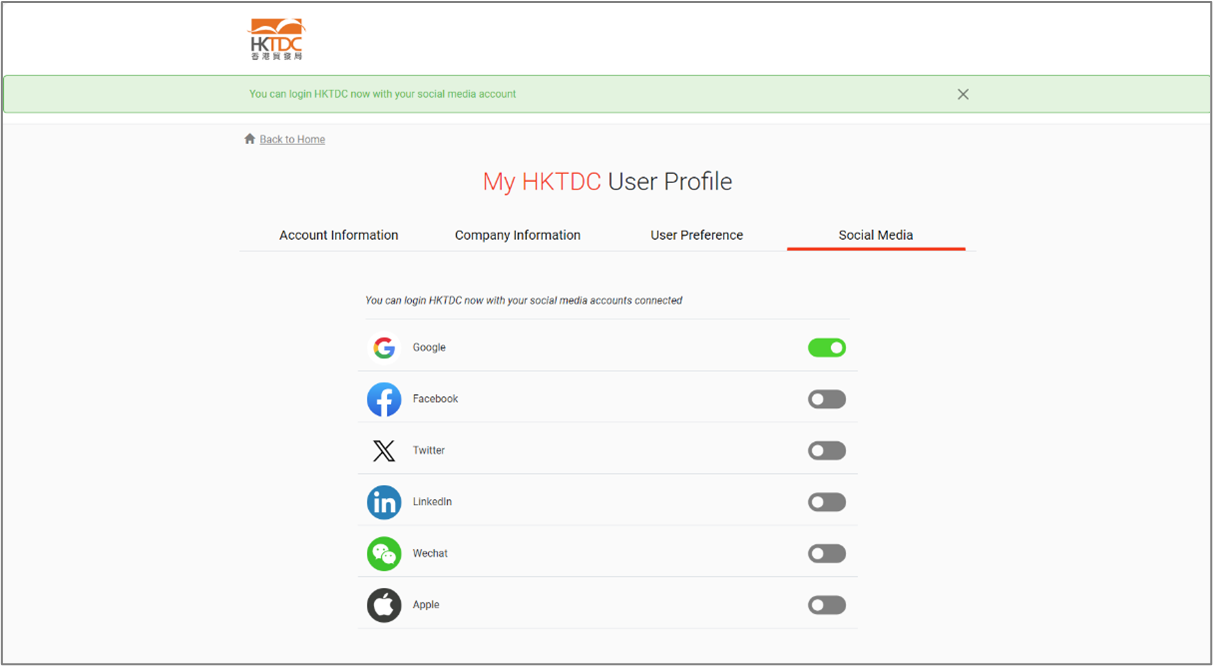1213x666 pixels.
Task: Select the Social Media tab
Action: [x=876, y=235]
